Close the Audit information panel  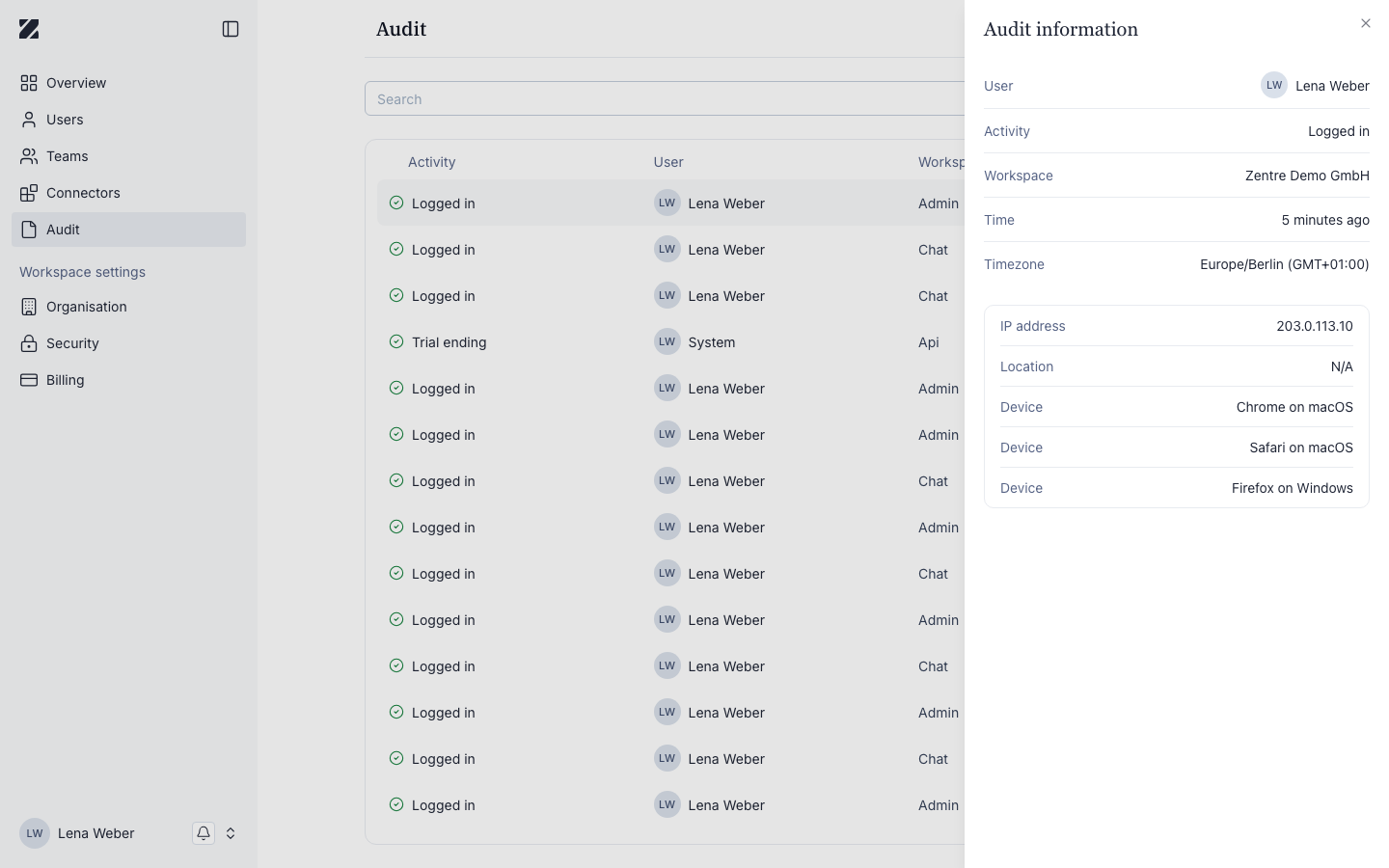(1366, 23)
